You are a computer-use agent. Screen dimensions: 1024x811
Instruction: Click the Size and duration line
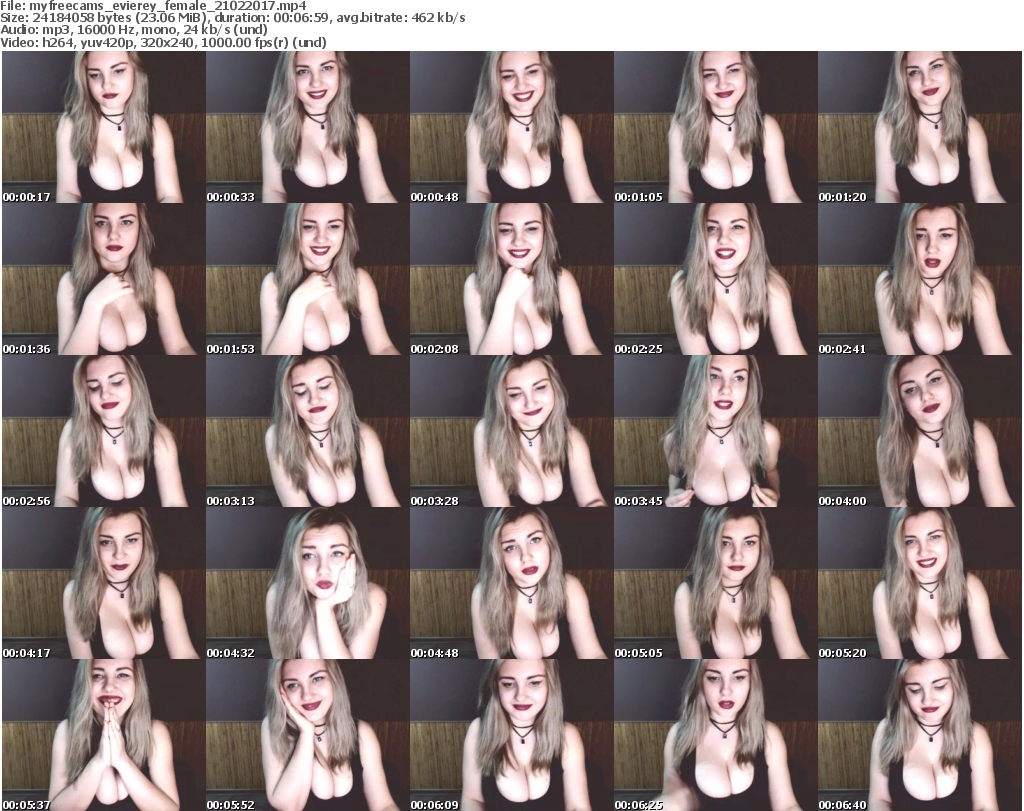point(232,18)
